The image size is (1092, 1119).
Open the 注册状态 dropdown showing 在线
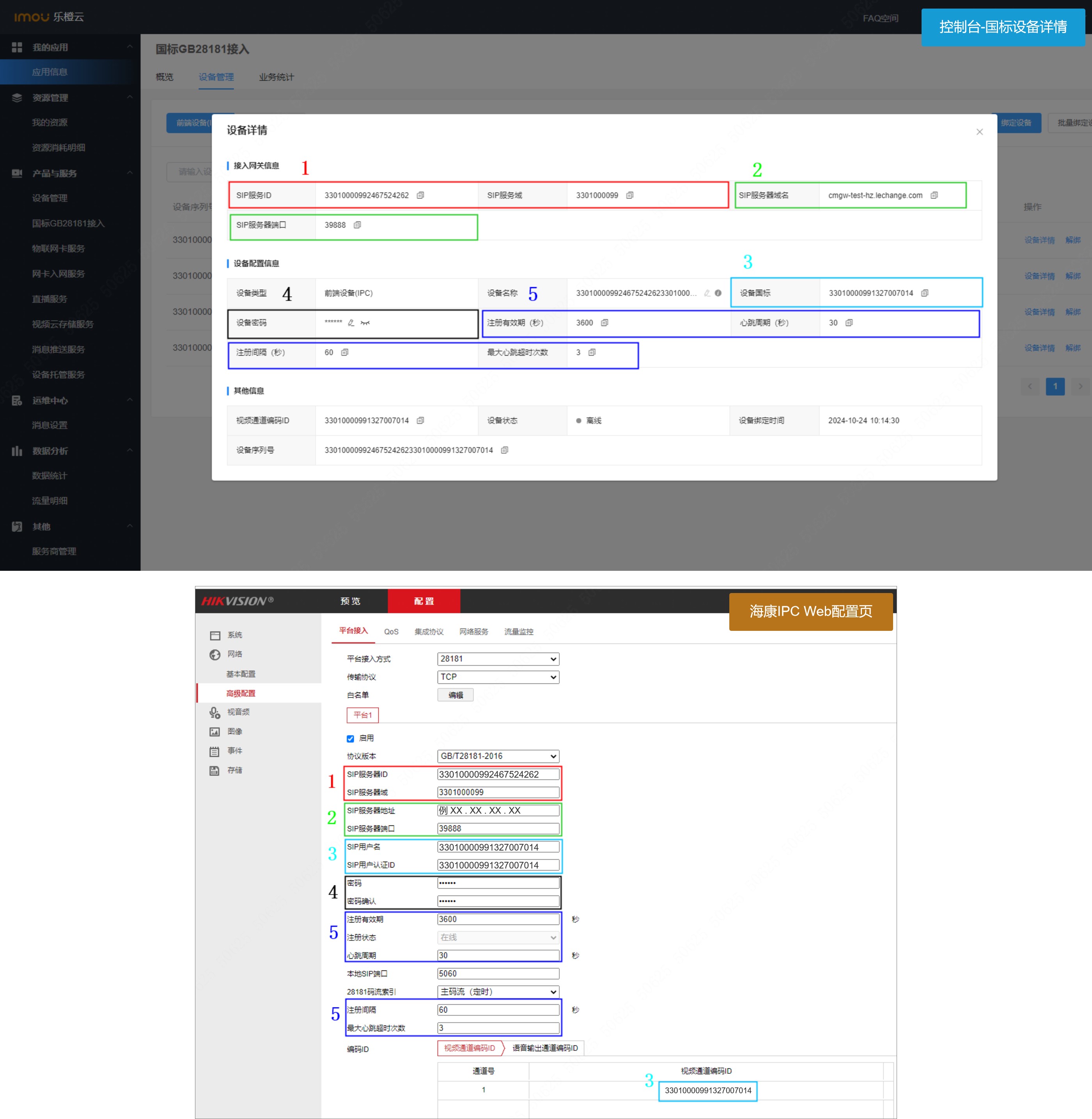coord(498,938)
